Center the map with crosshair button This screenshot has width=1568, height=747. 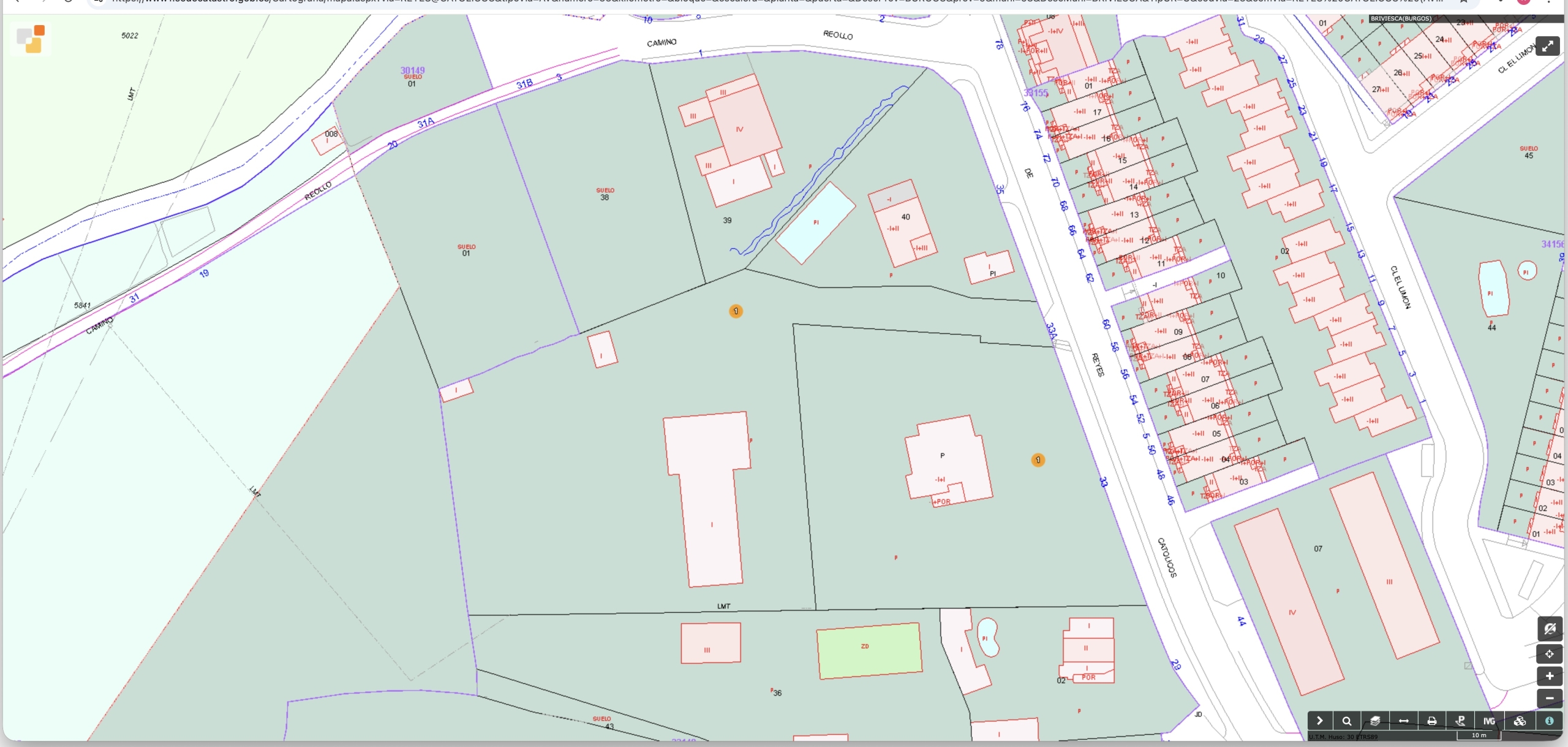coord(1550,654)
